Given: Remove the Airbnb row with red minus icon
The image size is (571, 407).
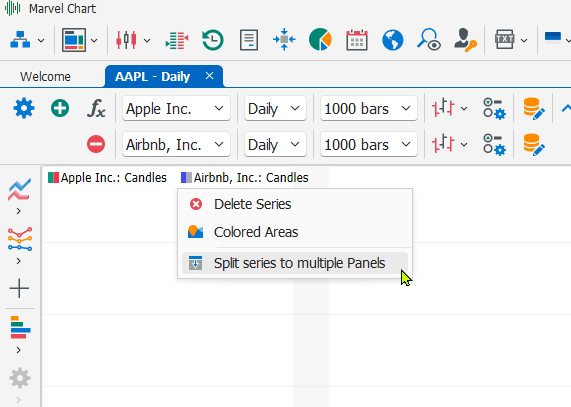Looking at the screenshot, I should click(x=96, y=144).
